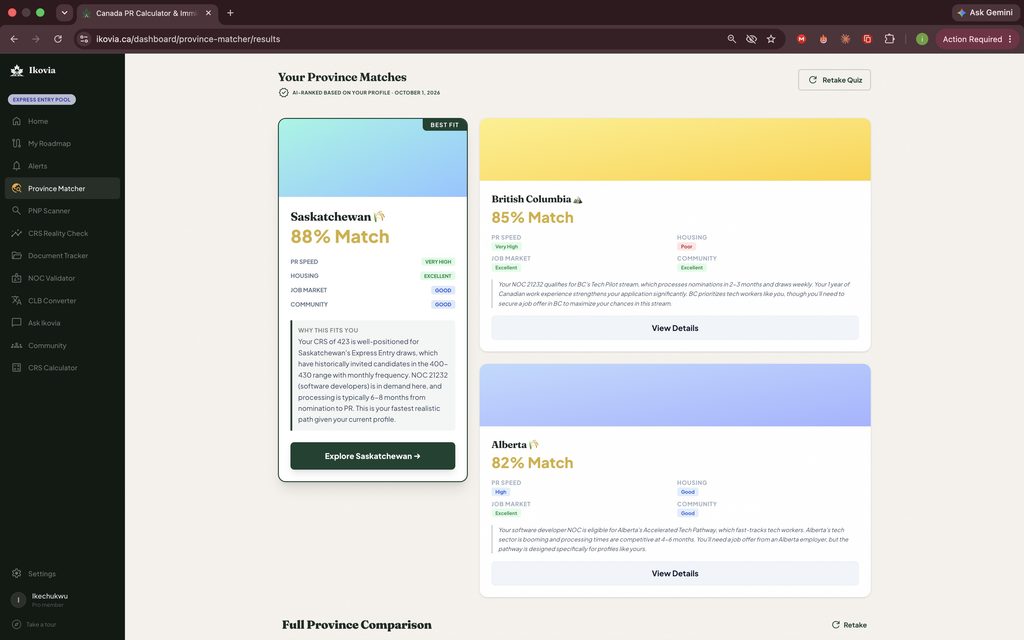Close the Canada PR Calculator tab
Viewport: 1024px width, 640px height.
(x=208, y=12)
